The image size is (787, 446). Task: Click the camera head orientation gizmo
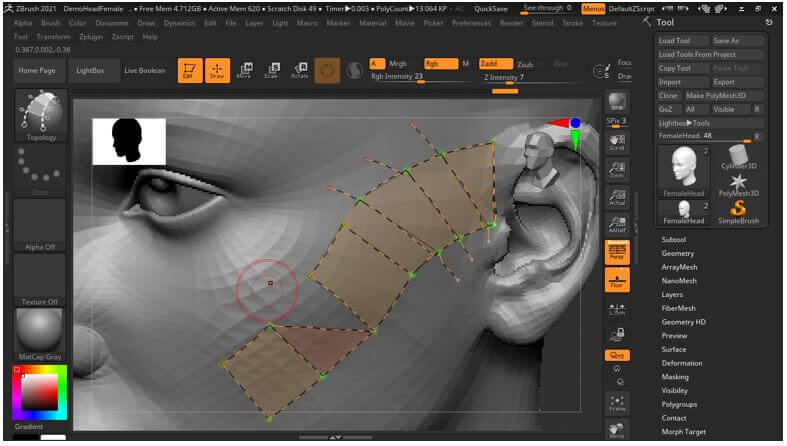[x=541, y=160]
